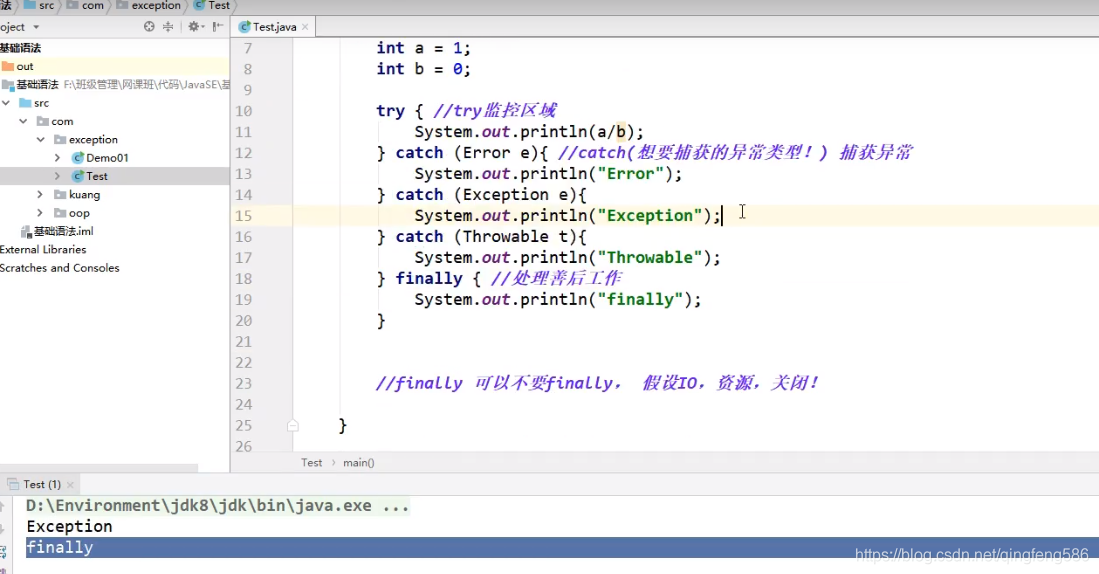Click 'catch (Error e){' text
The height and width of the screenshot is (574, 1099).
click(471, 153)
